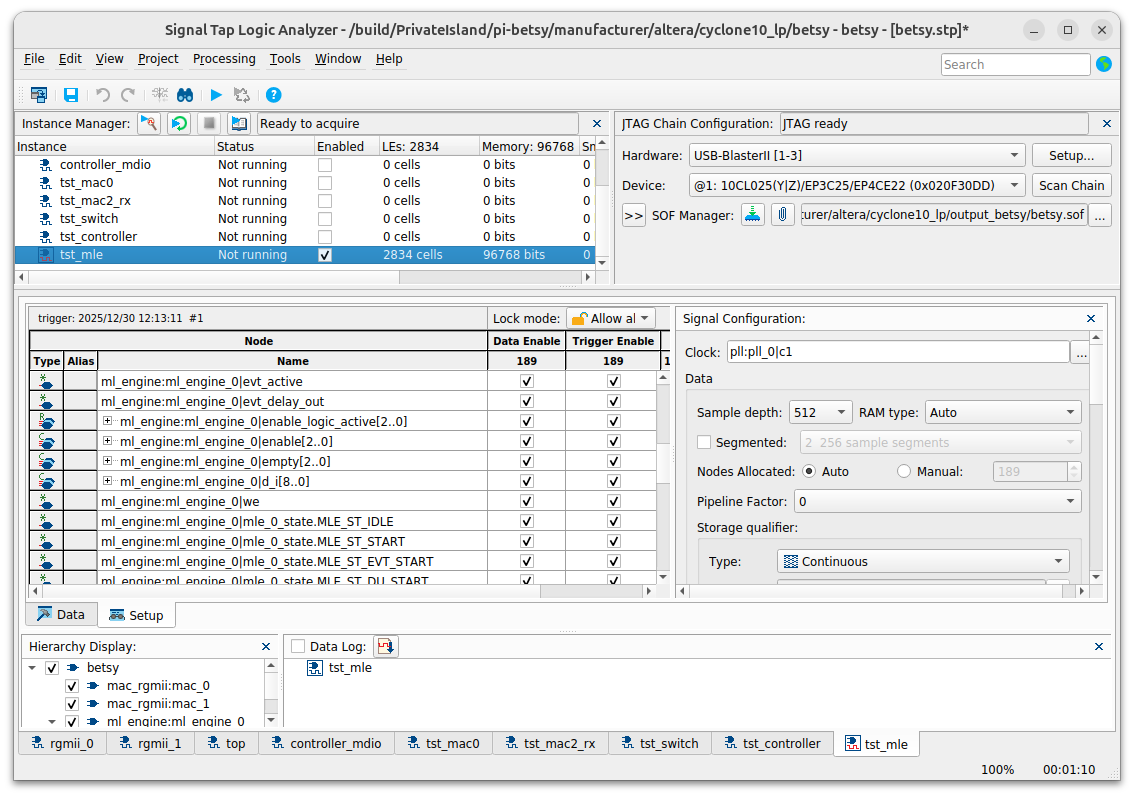
Task: Switch to the tst_controller tab
Action: pyautogui.click(x=772, y=744)
